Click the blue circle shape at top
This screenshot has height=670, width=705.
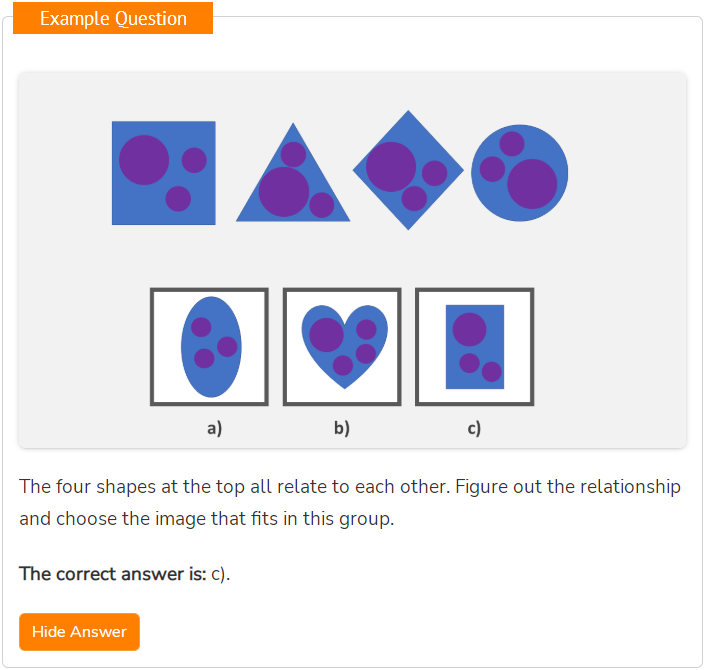coord(519,173)
